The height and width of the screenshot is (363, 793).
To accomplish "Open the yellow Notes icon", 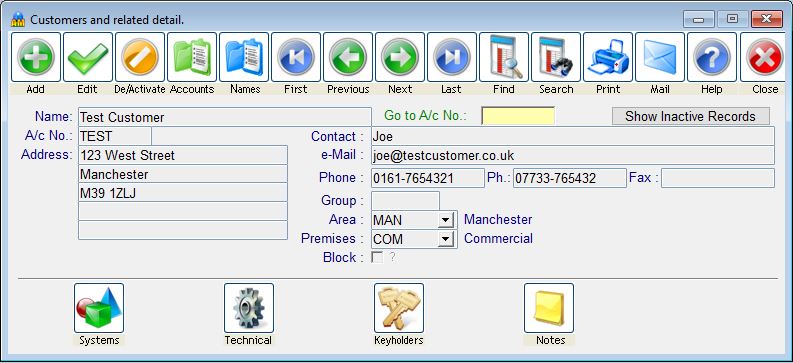I will point(549,308).
